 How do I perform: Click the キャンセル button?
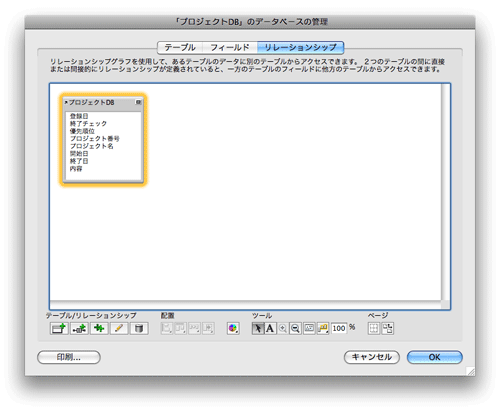click(x=372, y=357)
